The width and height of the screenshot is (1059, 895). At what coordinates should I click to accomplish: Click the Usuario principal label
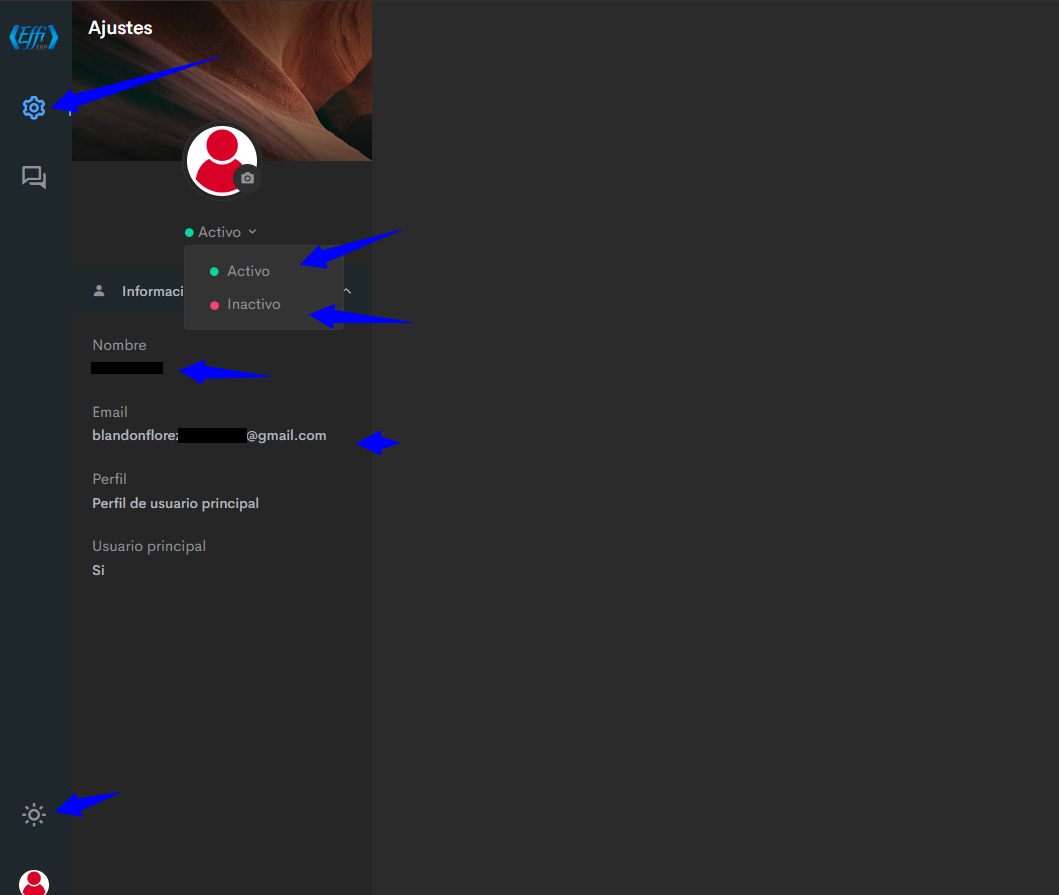pyautogui.click(x=149, y=546)
